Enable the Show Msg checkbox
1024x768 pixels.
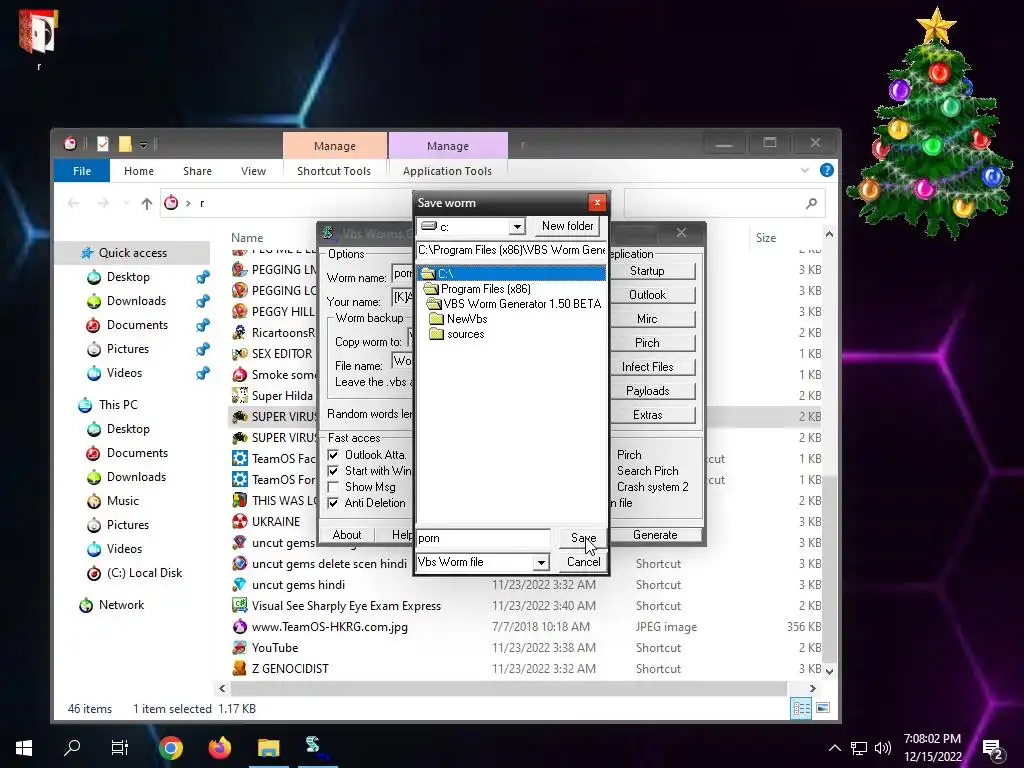point(333,487)
